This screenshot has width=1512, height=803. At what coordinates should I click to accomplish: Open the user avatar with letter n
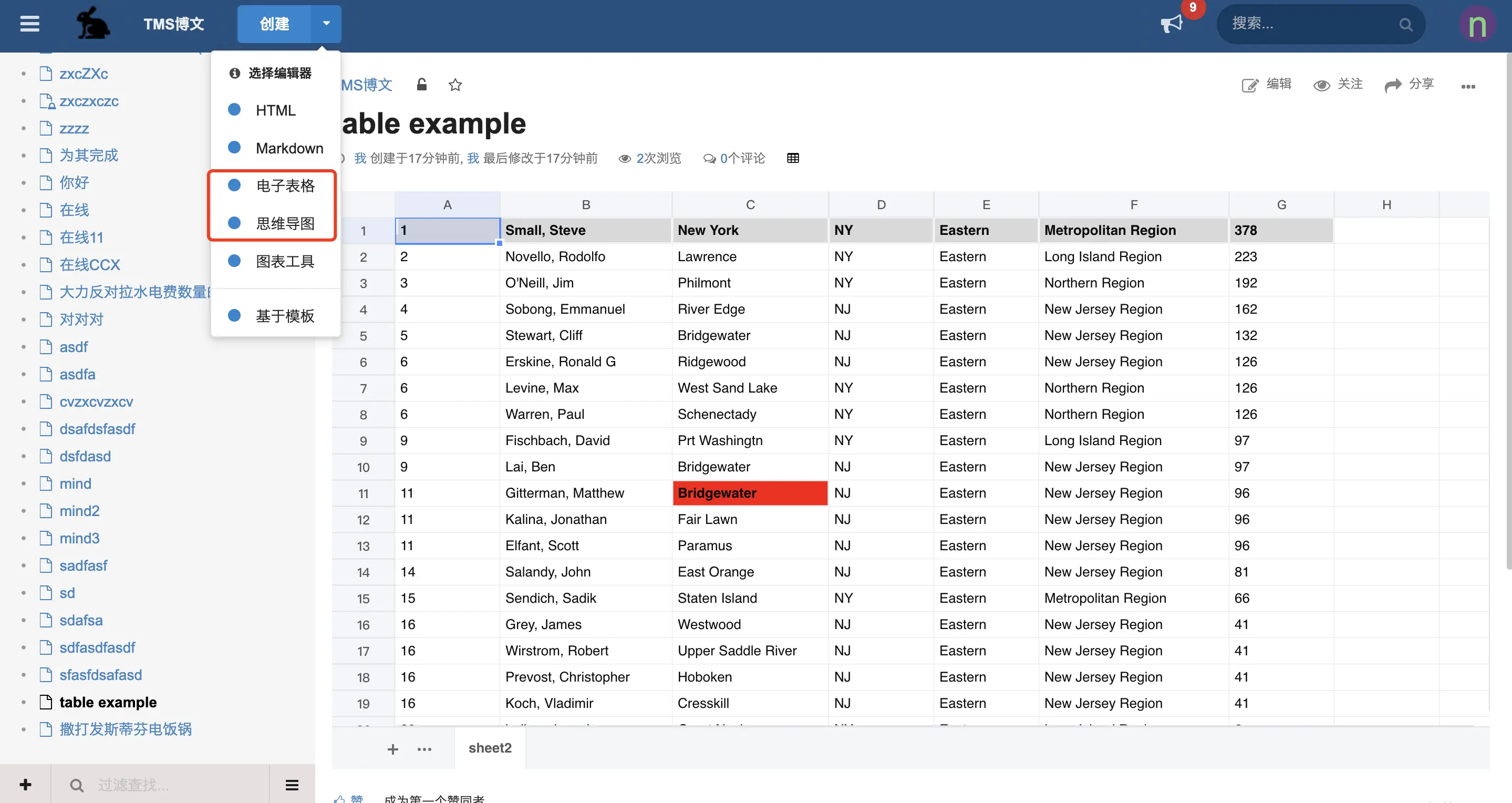[x=1477, y=24]
